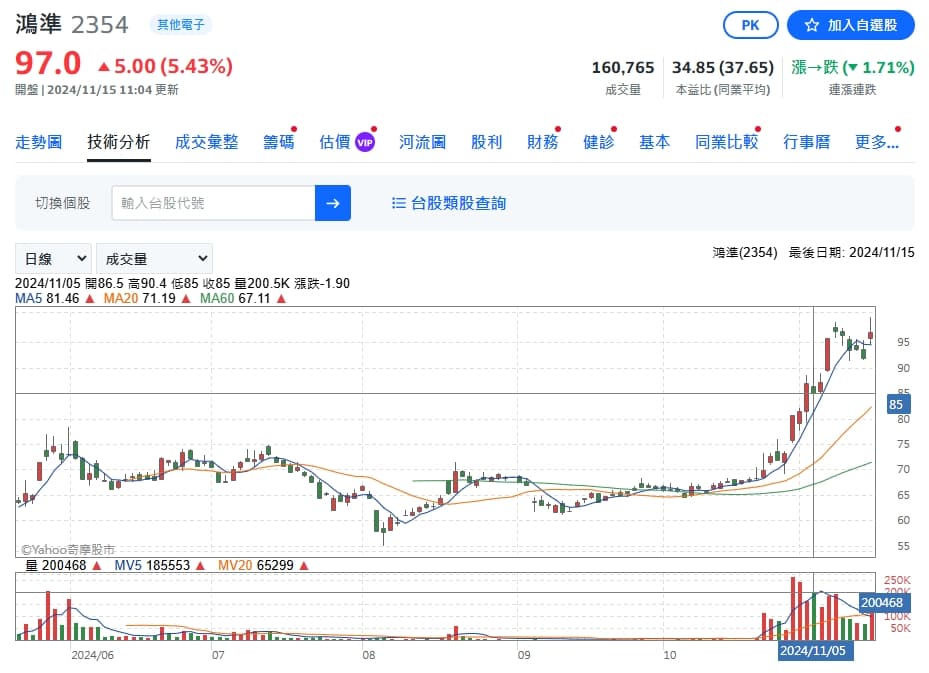View the 股利 tab

click(486, 142)
